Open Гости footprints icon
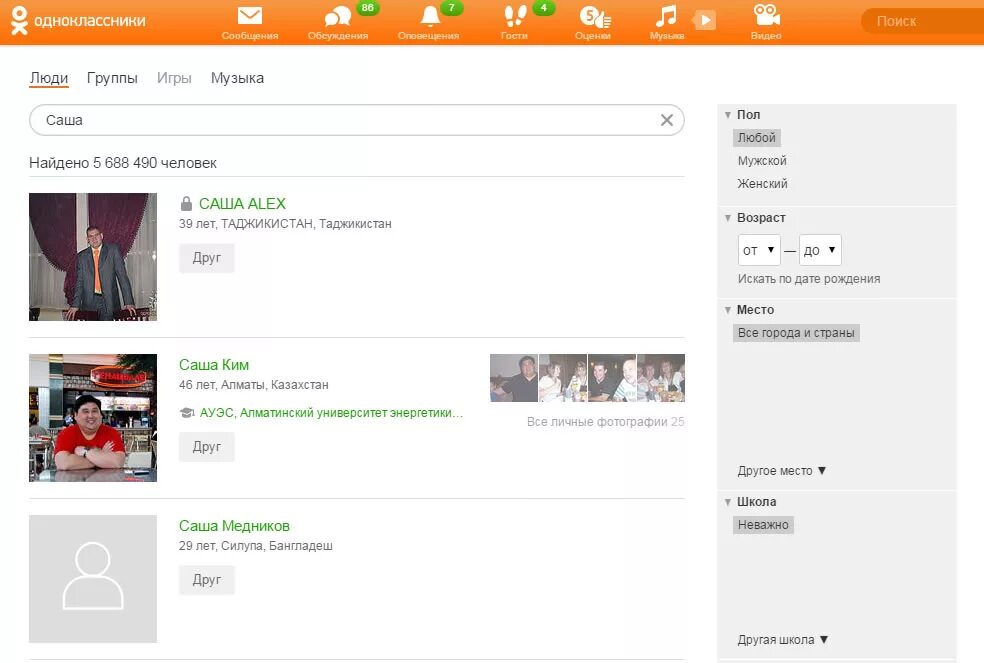Screen dimensions: 984x663 [515, 16]
